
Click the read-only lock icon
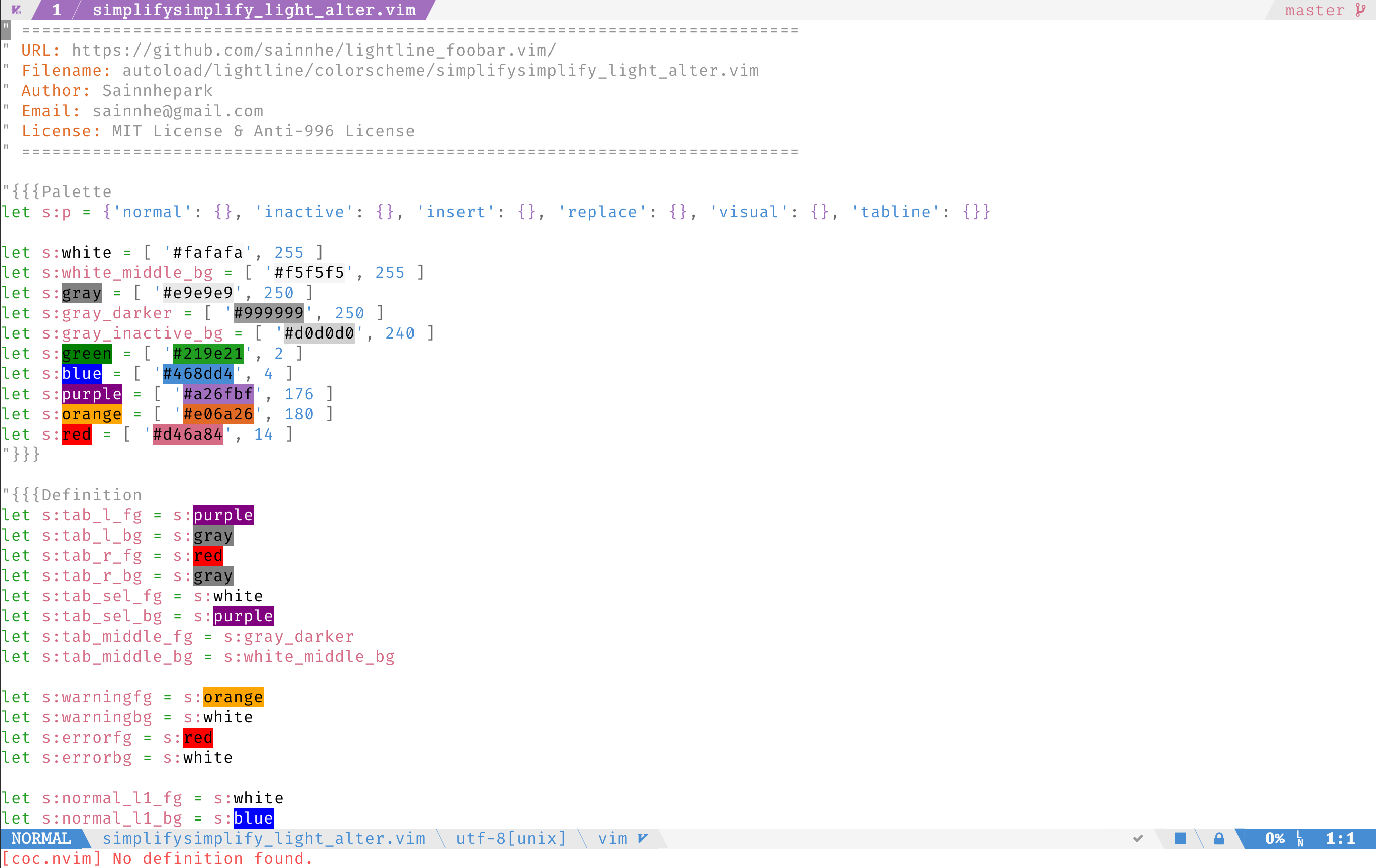coord(1219,838)
